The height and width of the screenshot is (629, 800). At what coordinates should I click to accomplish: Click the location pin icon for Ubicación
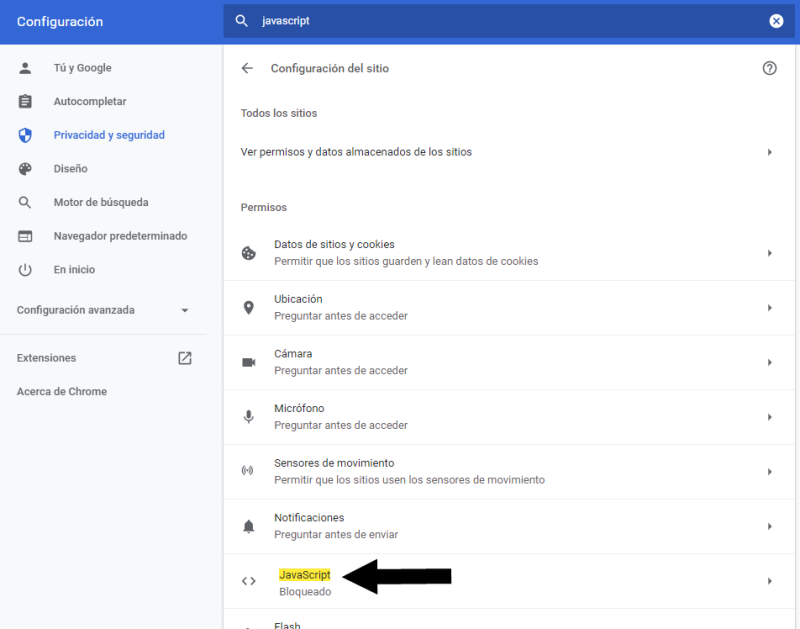point(248,308)
